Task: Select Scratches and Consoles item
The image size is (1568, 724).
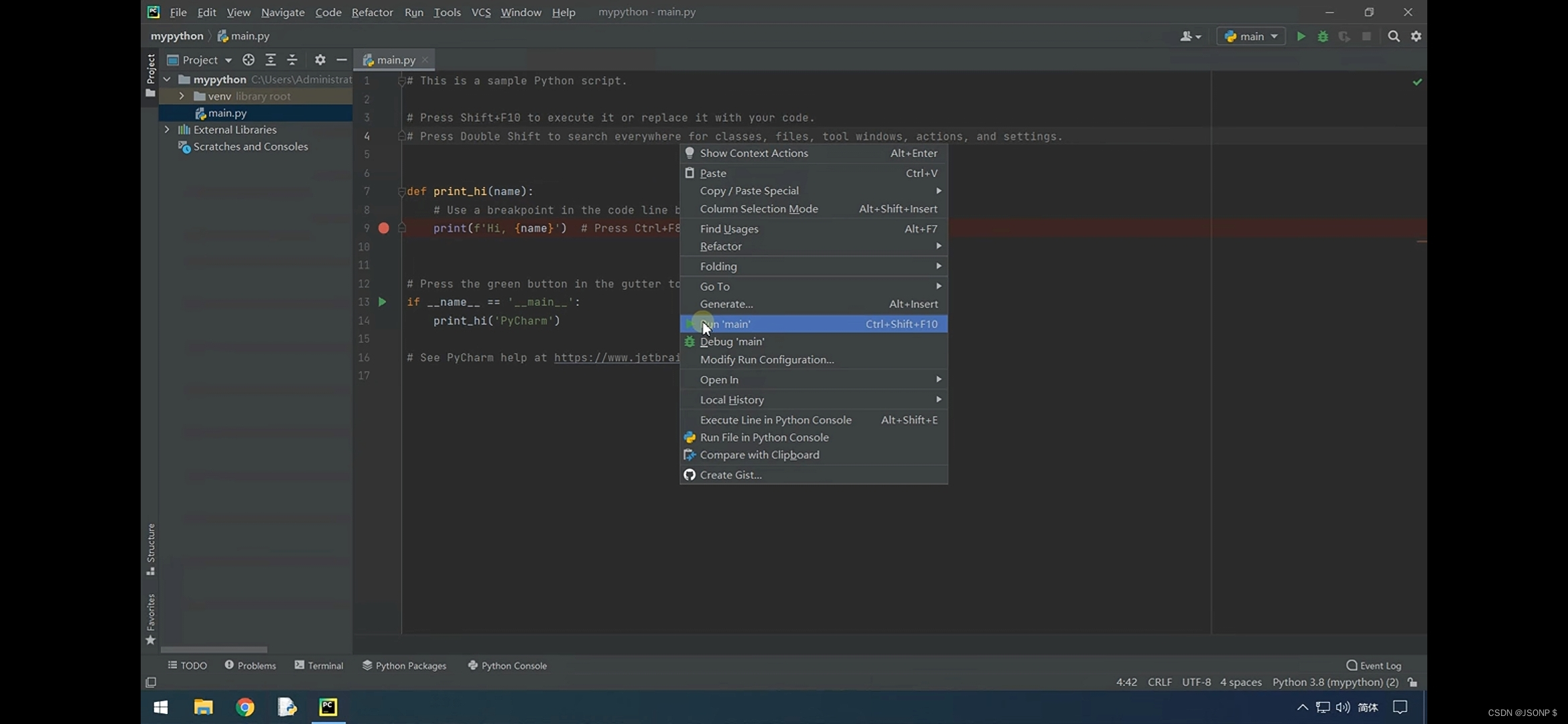Action: pos(251,146)
